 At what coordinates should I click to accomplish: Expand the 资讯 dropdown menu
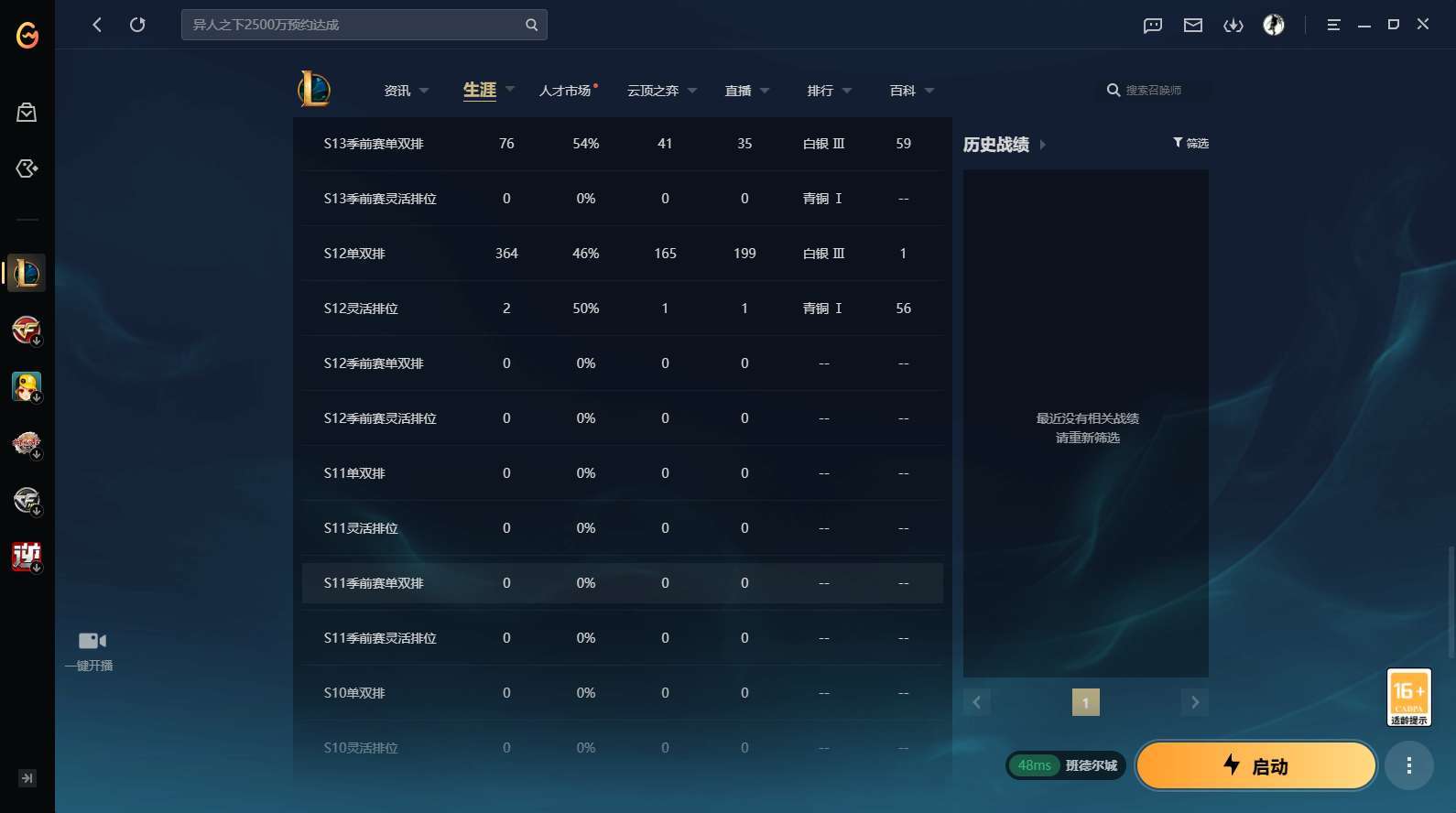coord(424,91)
